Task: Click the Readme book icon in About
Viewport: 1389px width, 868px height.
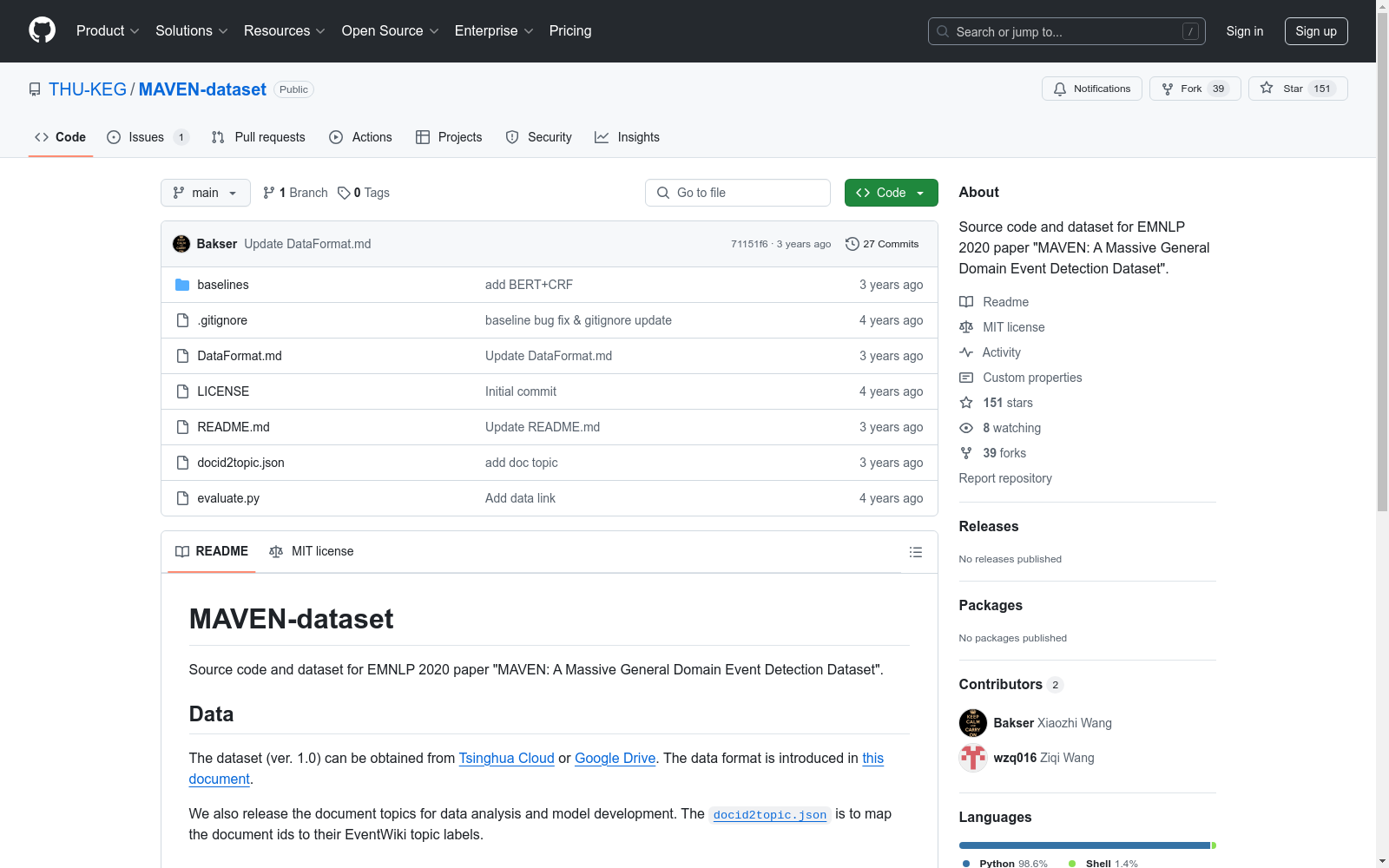Action: (966, 302)
